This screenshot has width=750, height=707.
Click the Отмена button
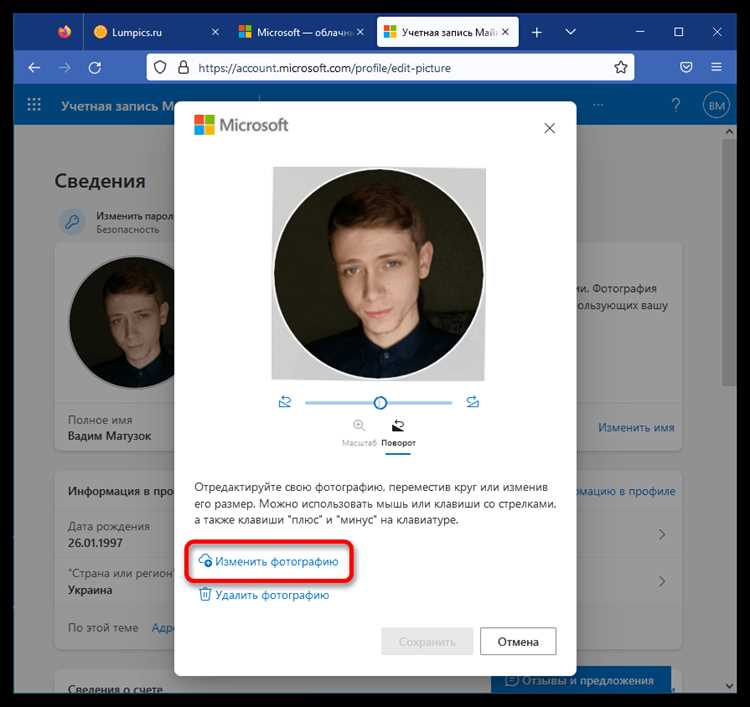coord(518,641)
